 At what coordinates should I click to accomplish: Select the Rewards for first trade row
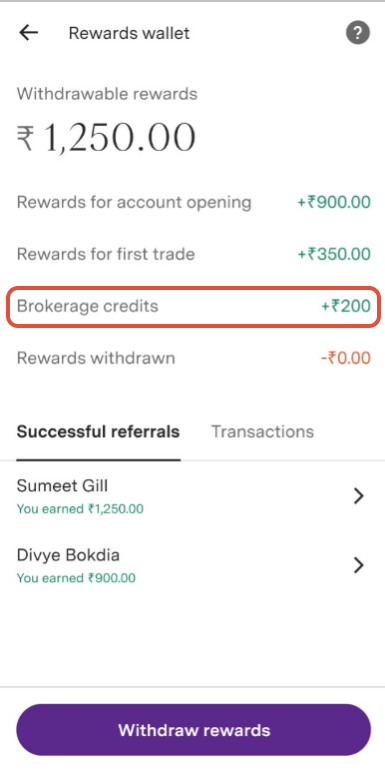(193, 254)
